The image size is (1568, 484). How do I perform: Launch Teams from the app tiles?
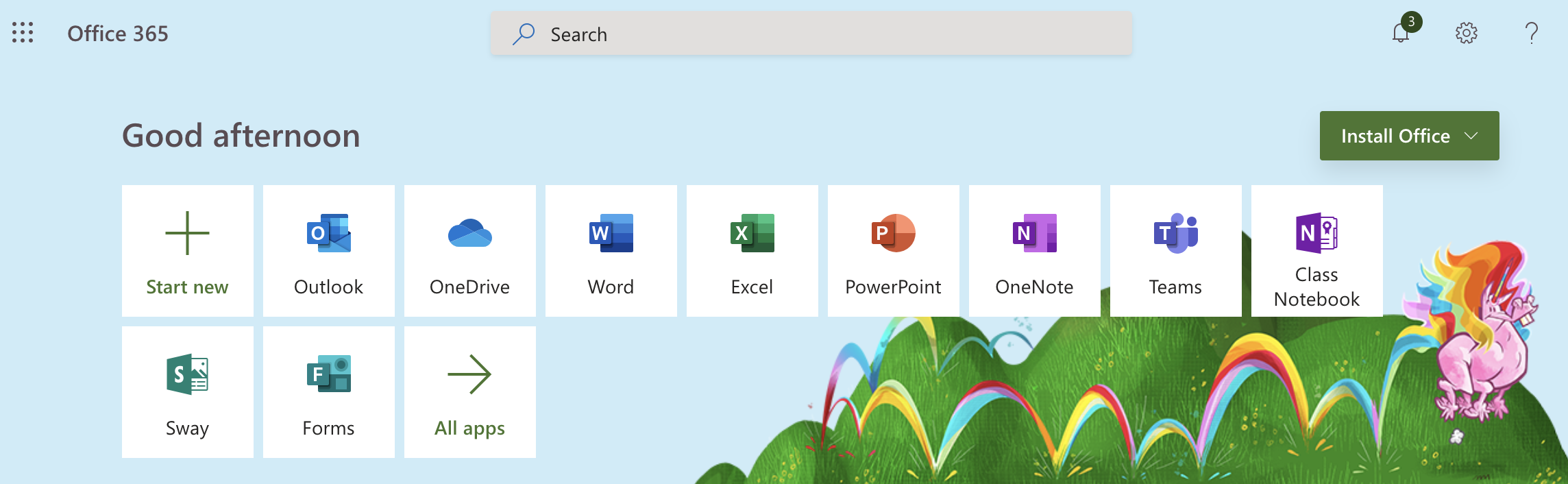pyautogui.click(x=1176, y=251)
